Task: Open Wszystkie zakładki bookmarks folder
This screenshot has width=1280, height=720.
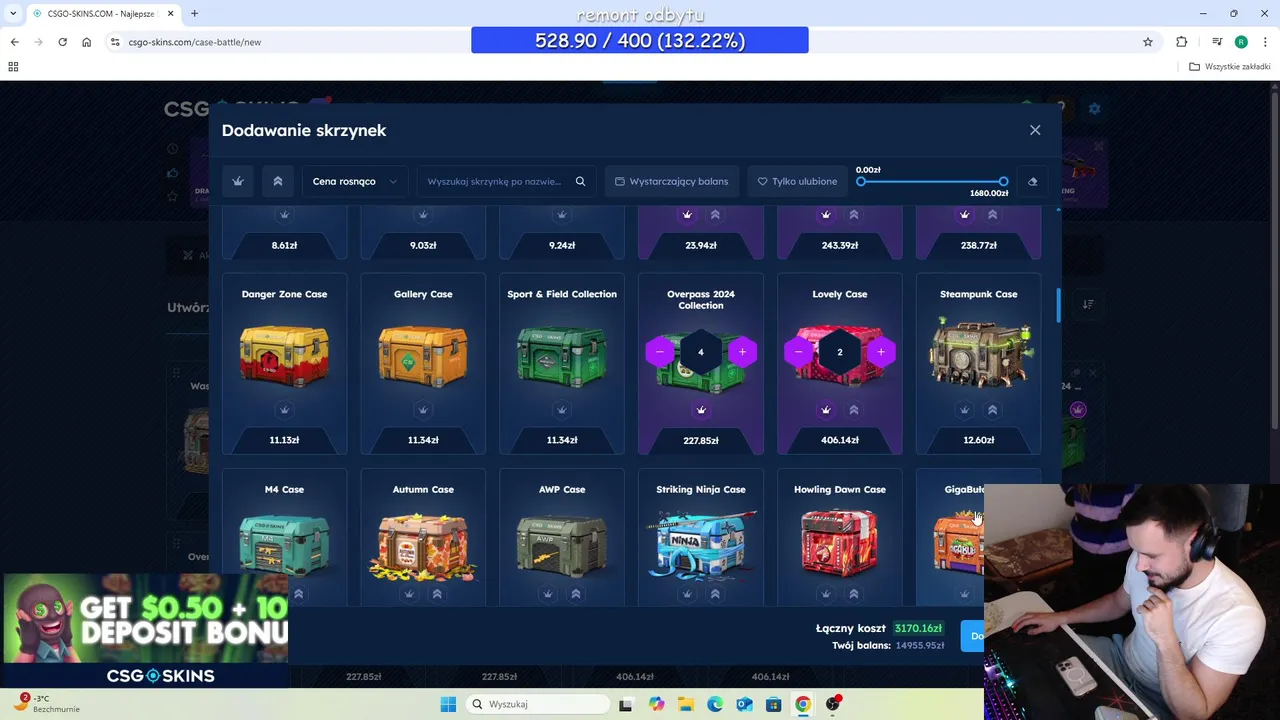Action: 1230,67
